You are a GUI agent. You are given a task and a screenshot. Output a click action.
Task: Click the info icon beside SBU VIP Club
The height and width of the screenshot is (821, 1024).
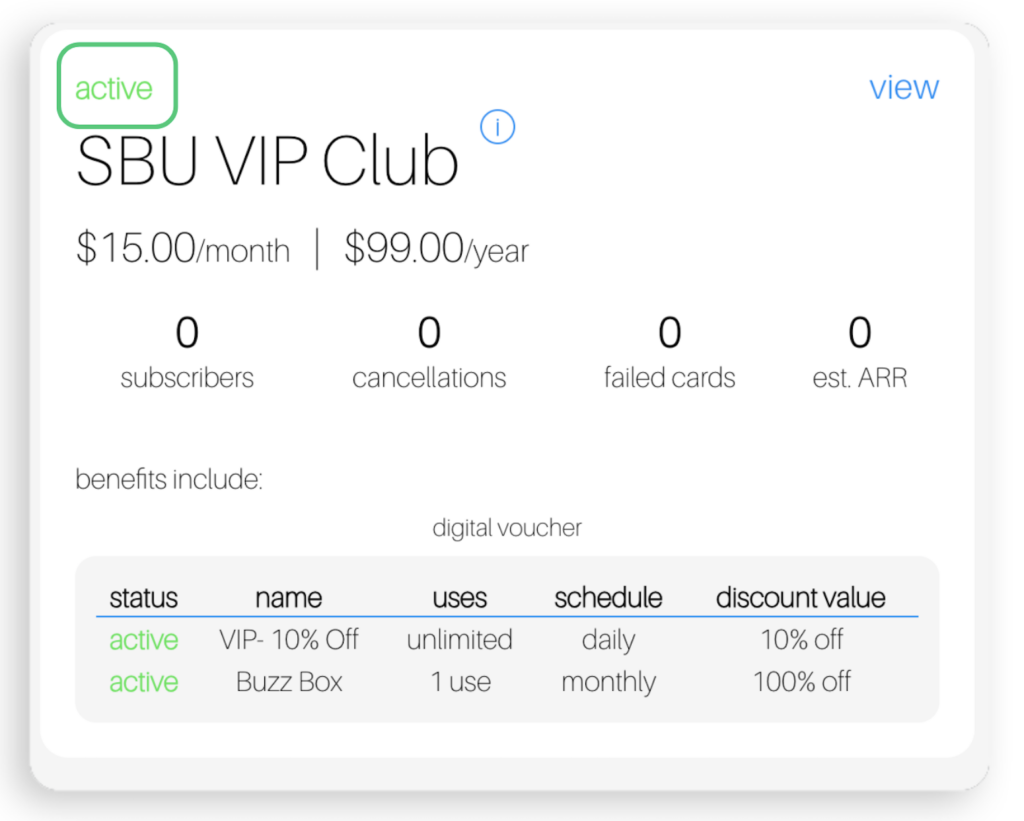[497, 127]
